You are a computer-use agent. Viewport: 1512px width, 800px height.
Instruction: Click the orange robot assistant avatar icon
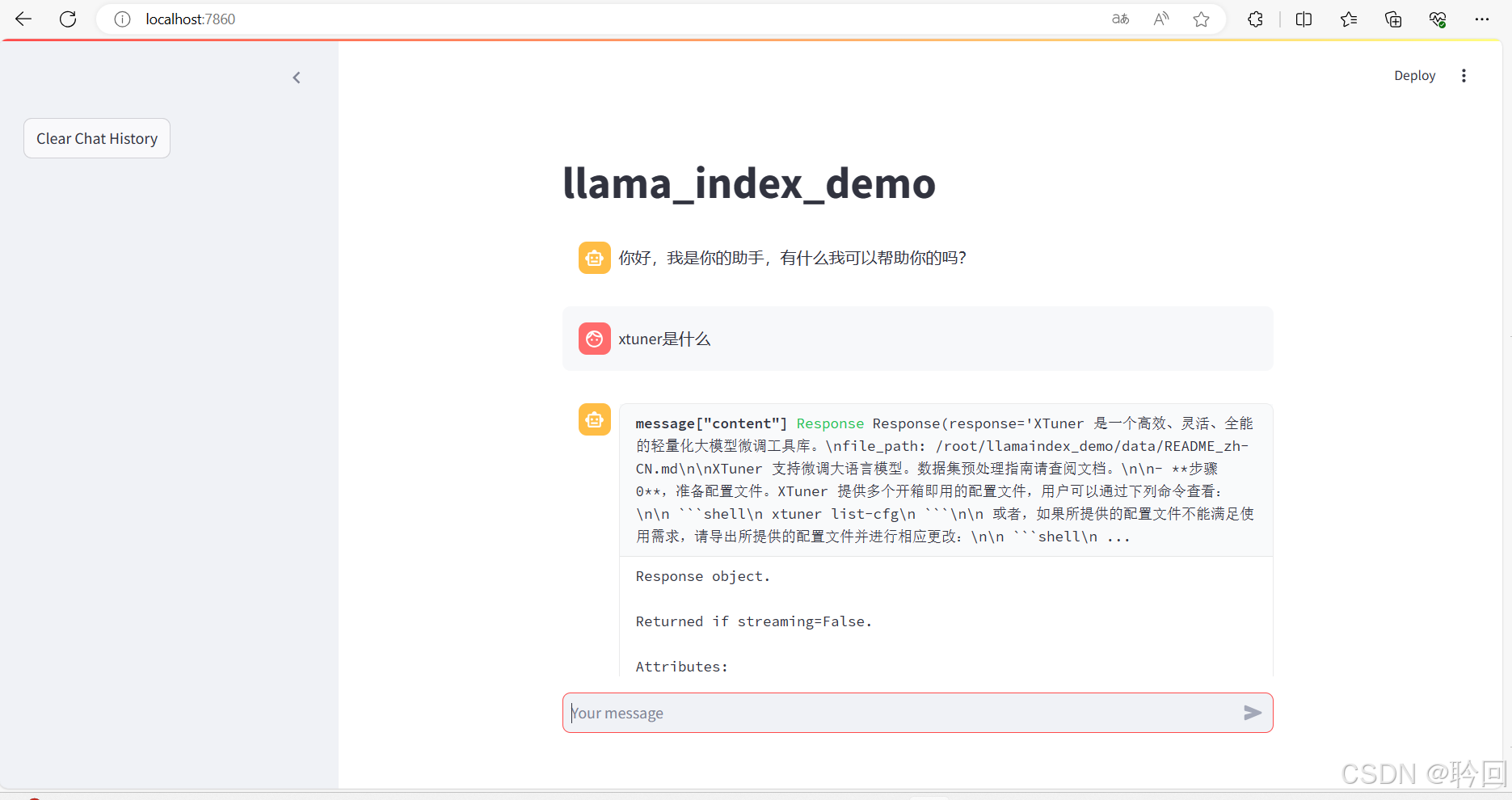(x=595, y=257)
